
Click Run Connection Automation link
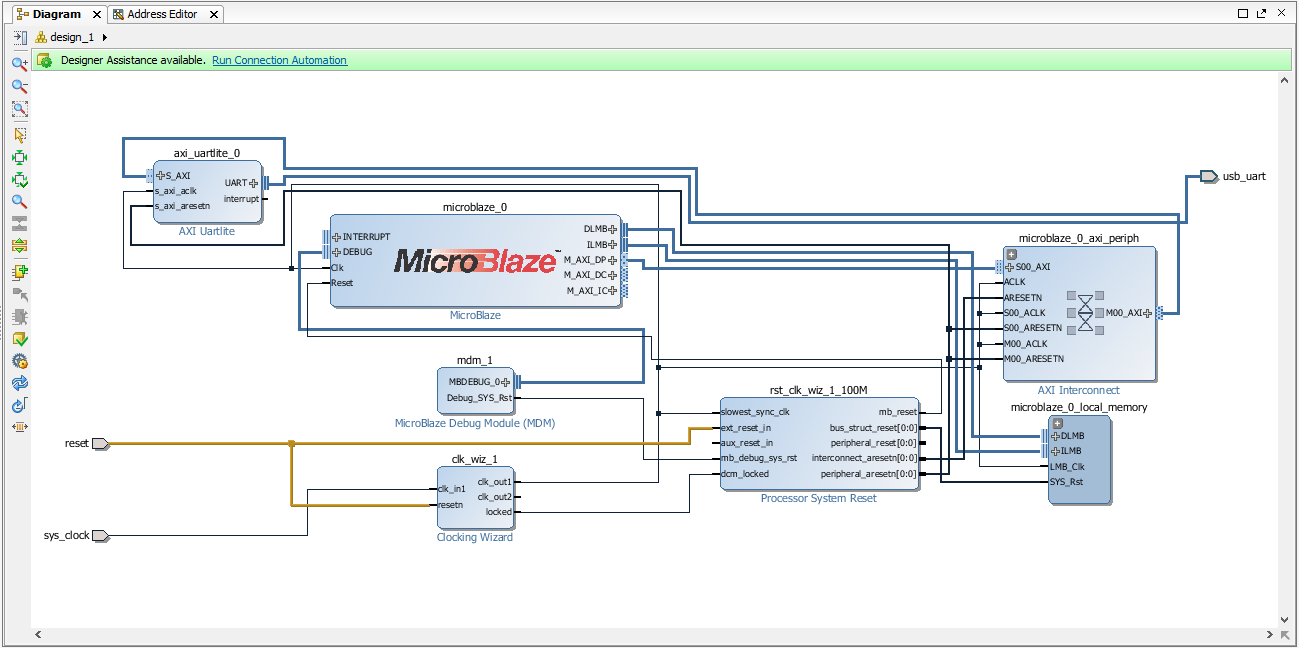279,60
